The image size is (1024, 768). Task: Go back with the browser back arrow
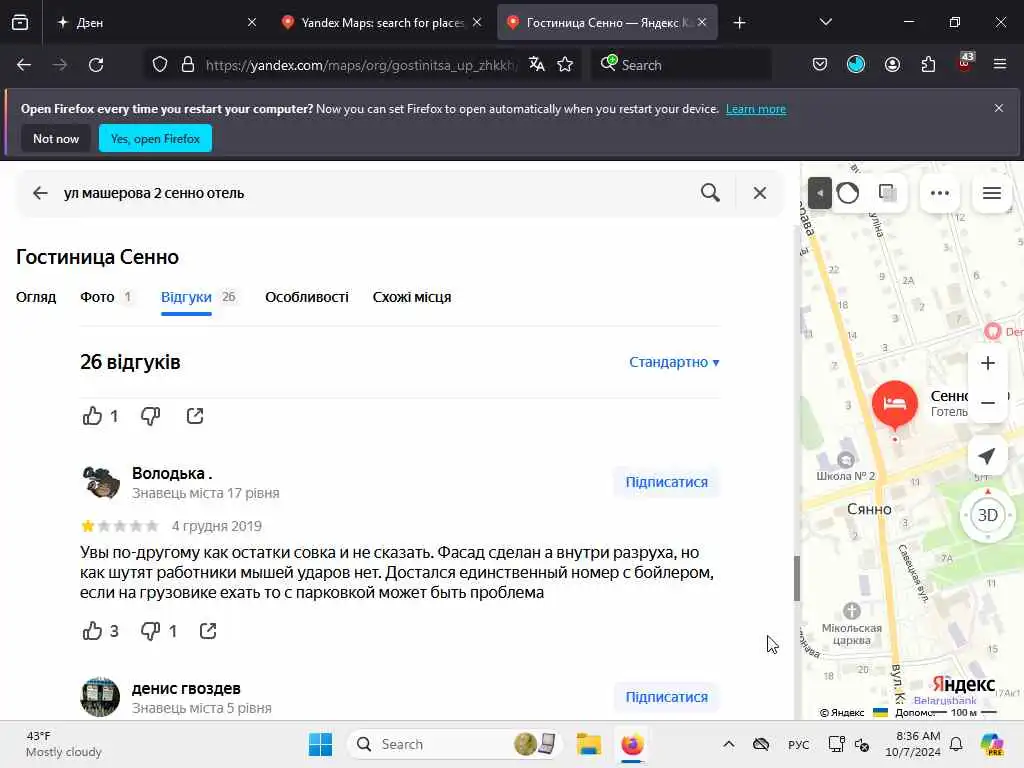(x=24, y=65)
